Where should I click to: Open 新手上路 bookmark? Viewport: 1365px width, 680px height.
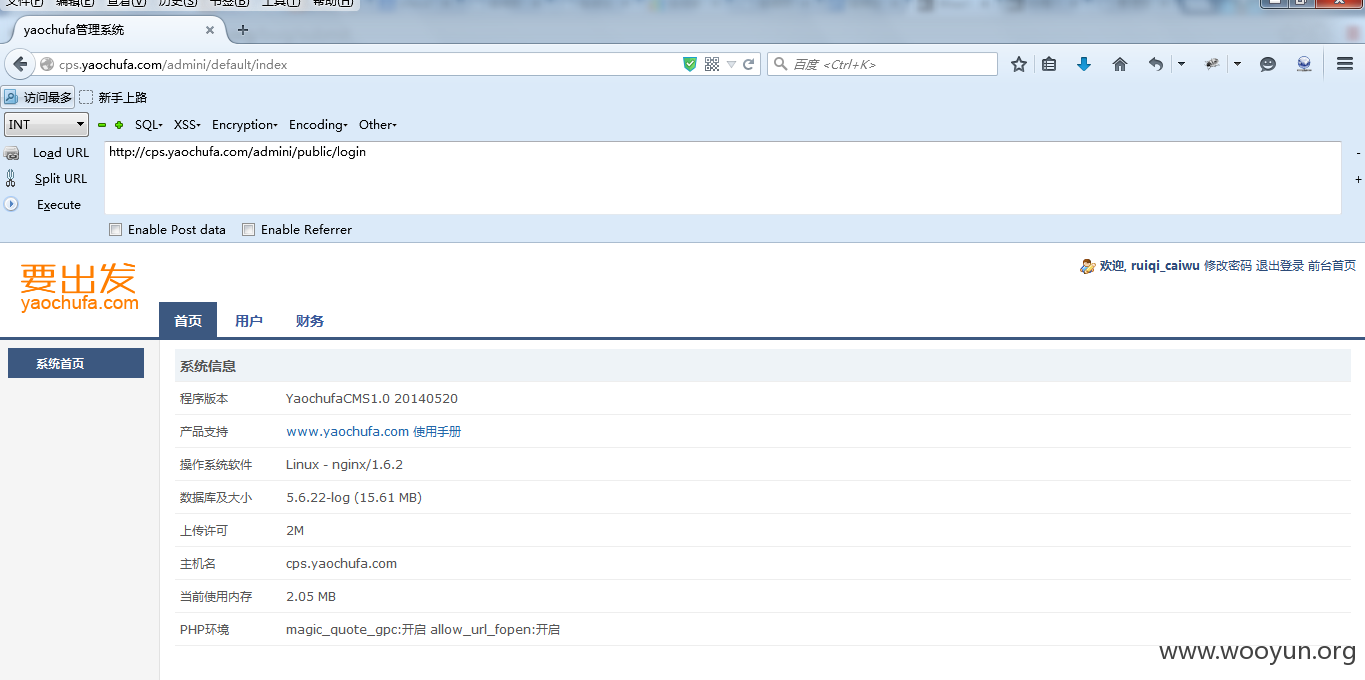pos(113,97)
